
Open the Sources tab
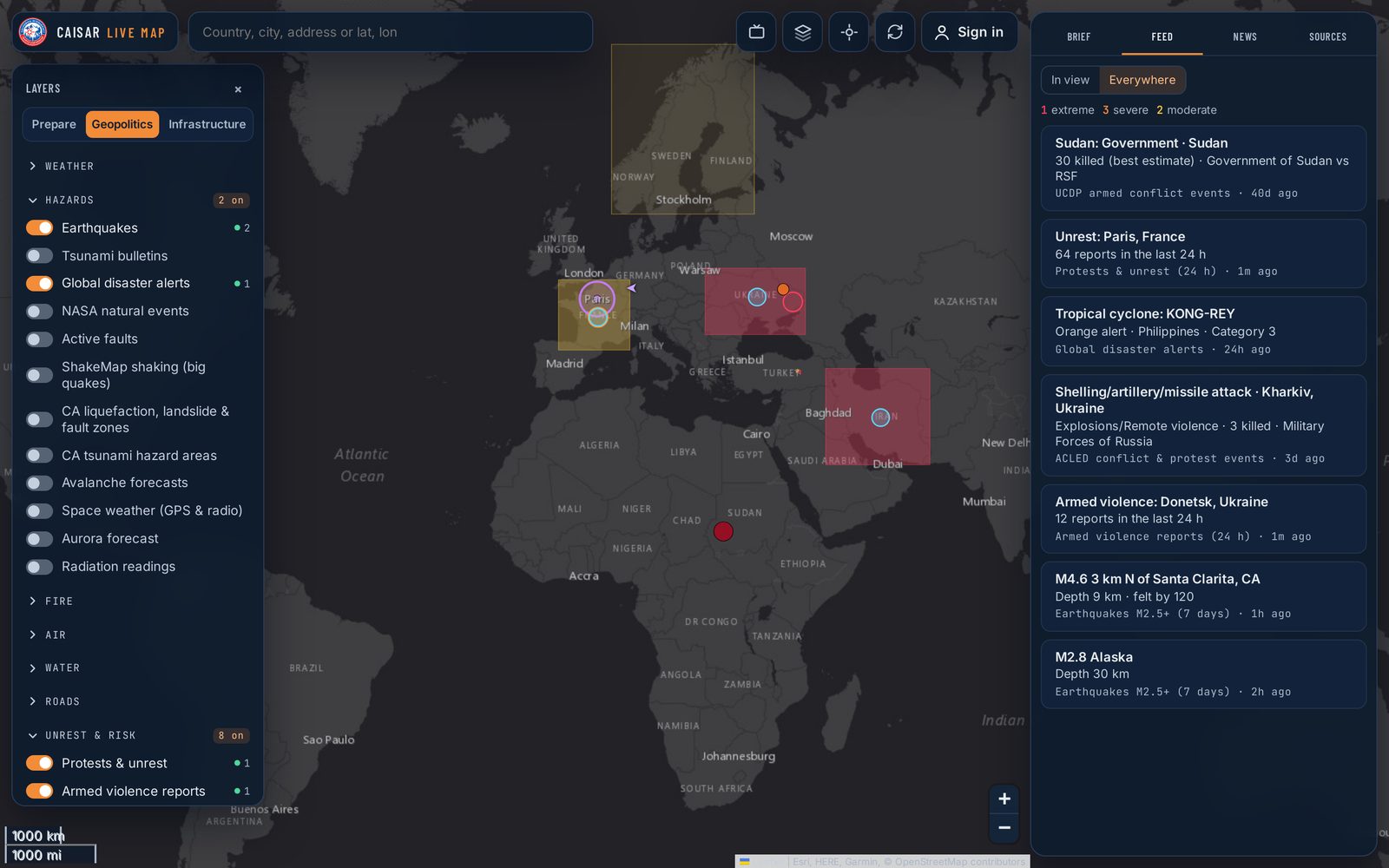tap(1328, 36)
